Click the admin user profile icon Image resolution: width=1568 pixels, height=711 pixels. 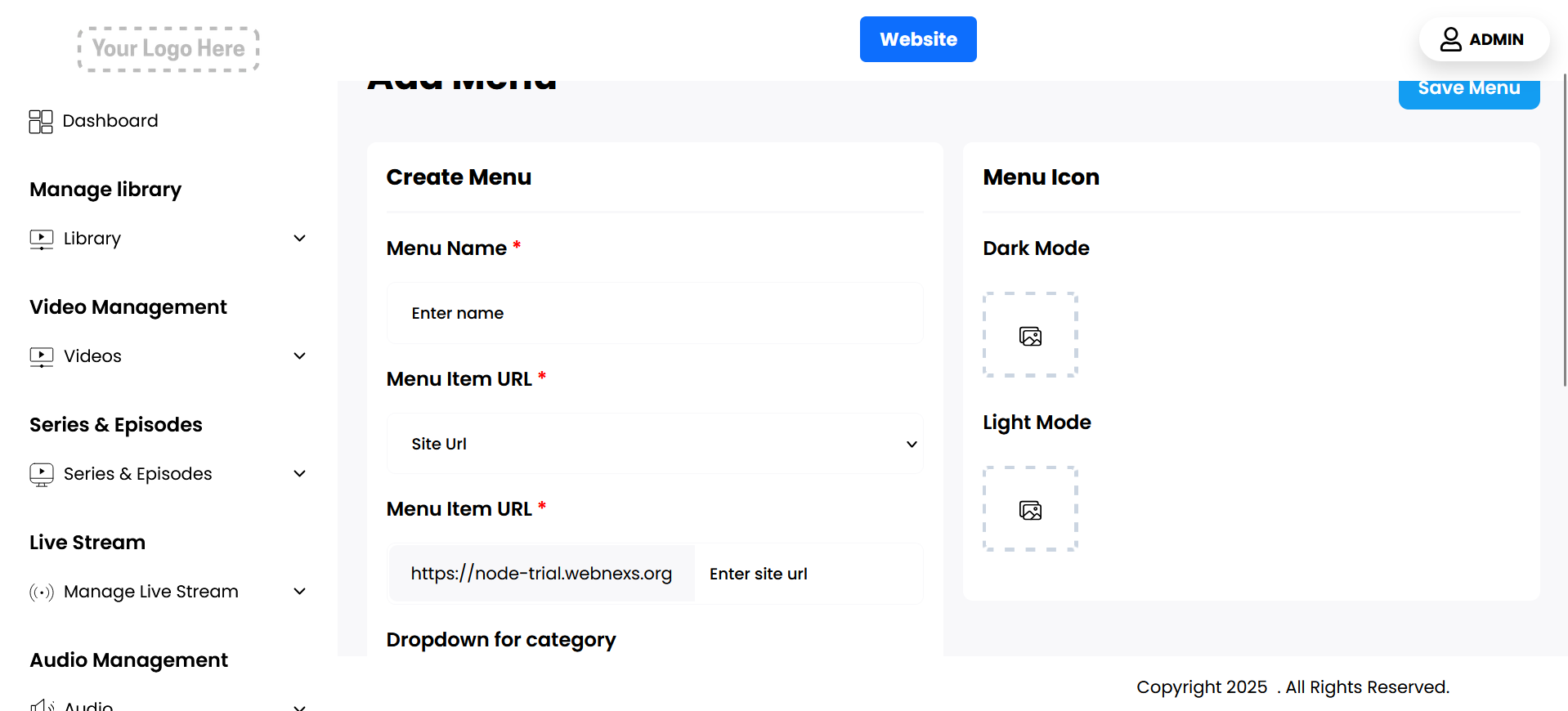(x=1450, y=39)
